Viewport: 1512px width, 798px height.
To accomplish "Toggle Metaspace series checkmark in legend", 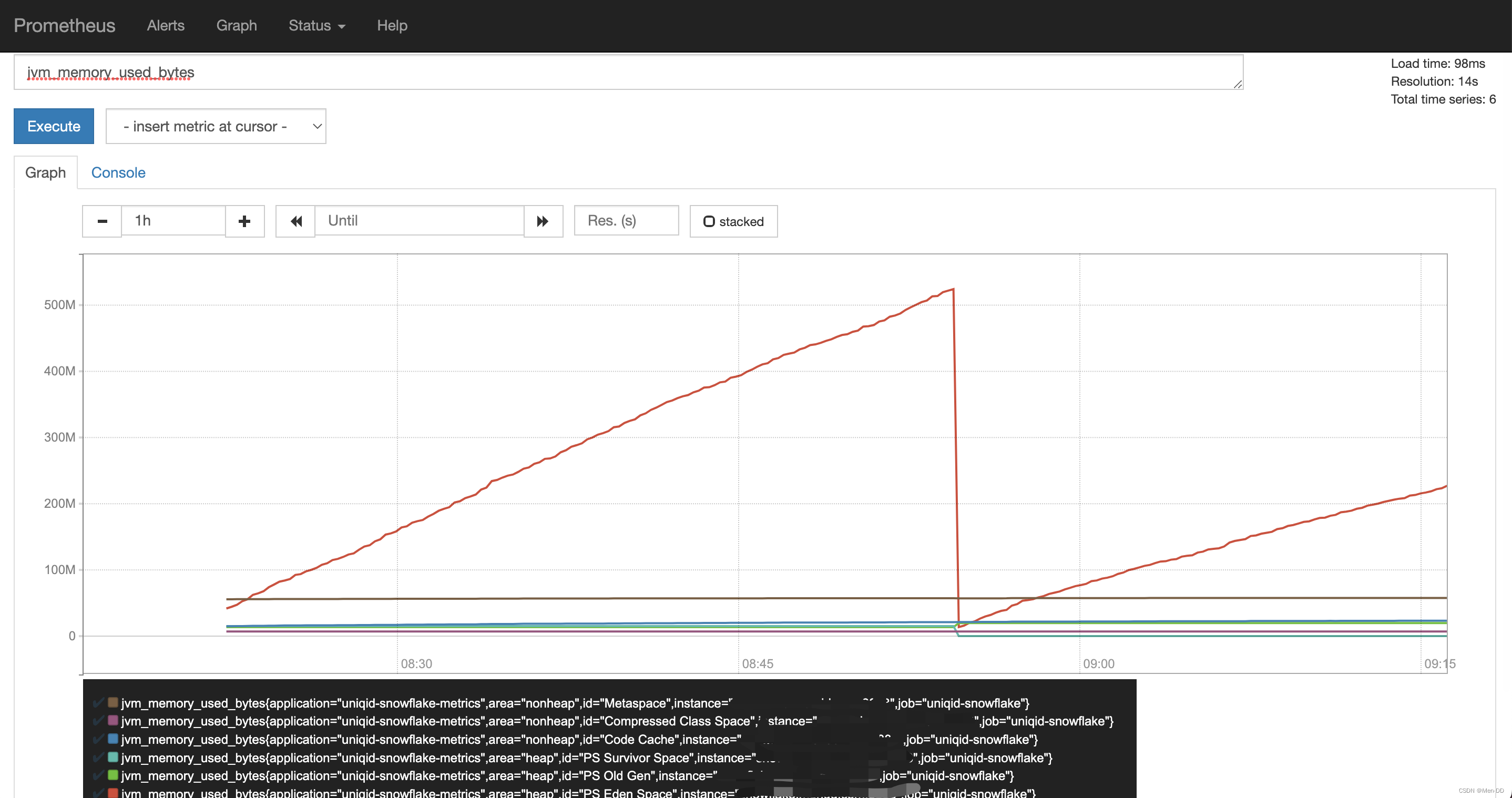I will [x=99, y=703].
